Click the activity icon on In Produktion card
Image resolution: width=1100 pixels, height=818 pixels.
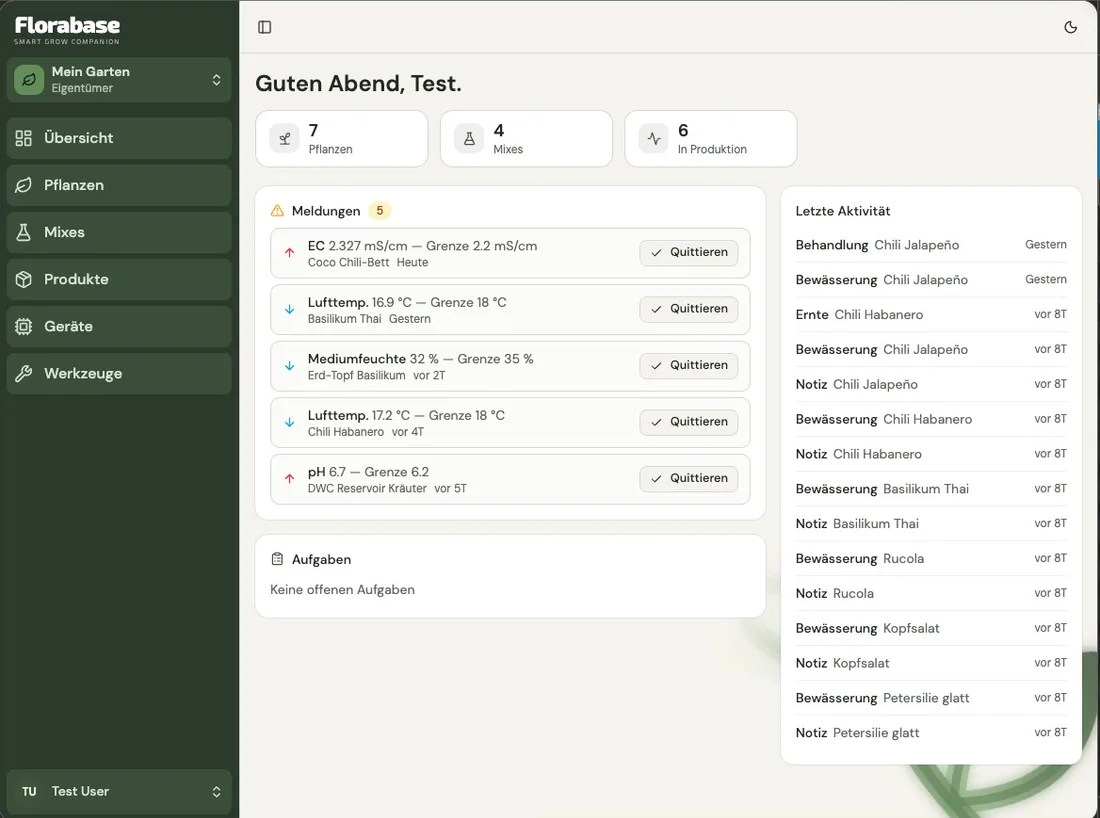click(x=654, y=139)
